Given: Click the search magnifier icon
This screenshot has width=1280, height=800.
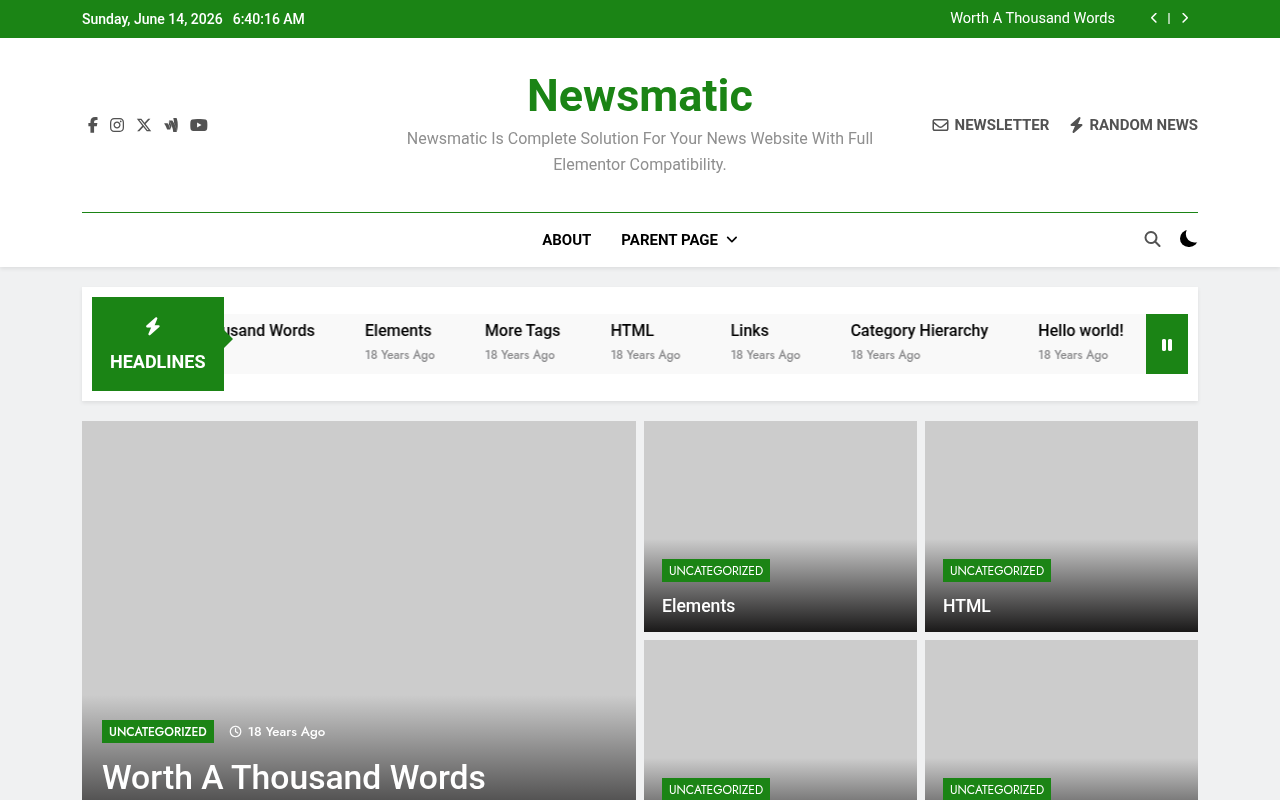Looking at the screenshot, I should (1152, 239).
